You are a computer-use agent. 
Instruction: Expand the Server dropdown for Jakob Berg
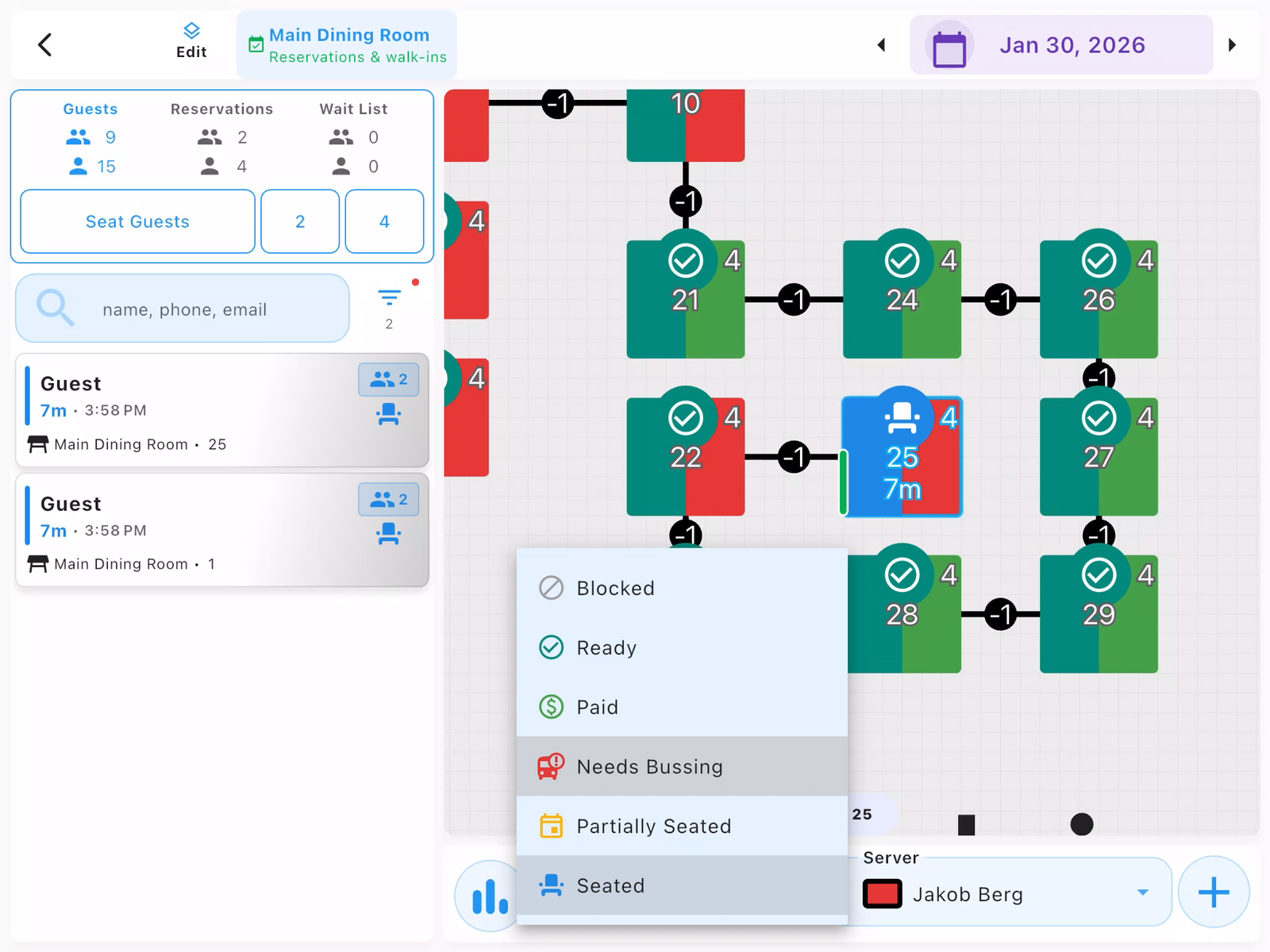[1142, 893]
